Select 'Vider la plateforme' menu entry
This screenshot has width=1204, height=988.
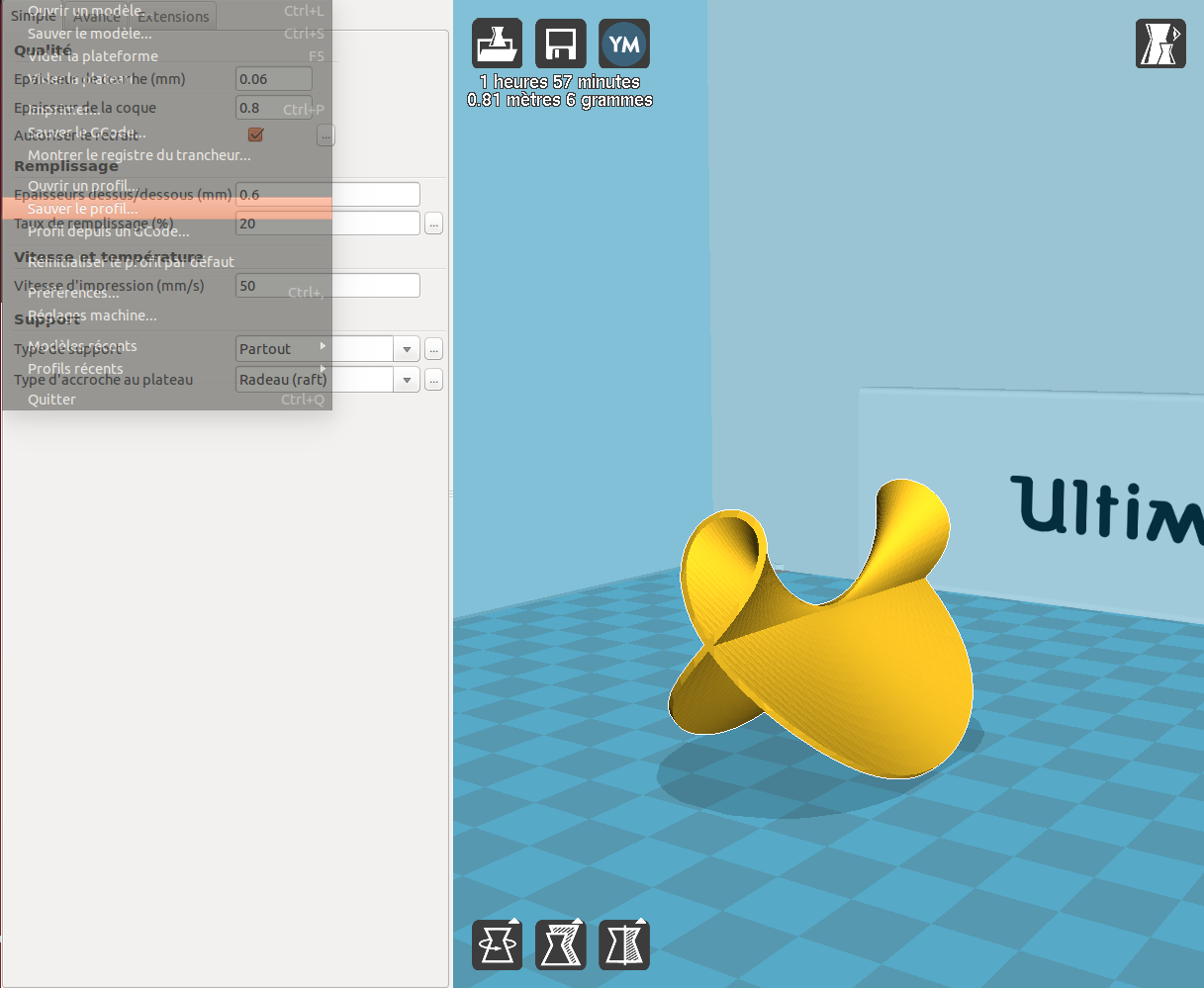[166, 56]
